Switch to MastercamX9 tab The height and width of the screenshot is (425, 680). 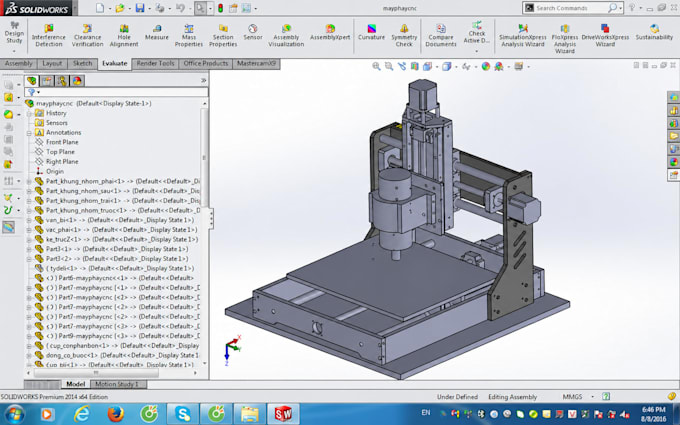click(256, 63)
